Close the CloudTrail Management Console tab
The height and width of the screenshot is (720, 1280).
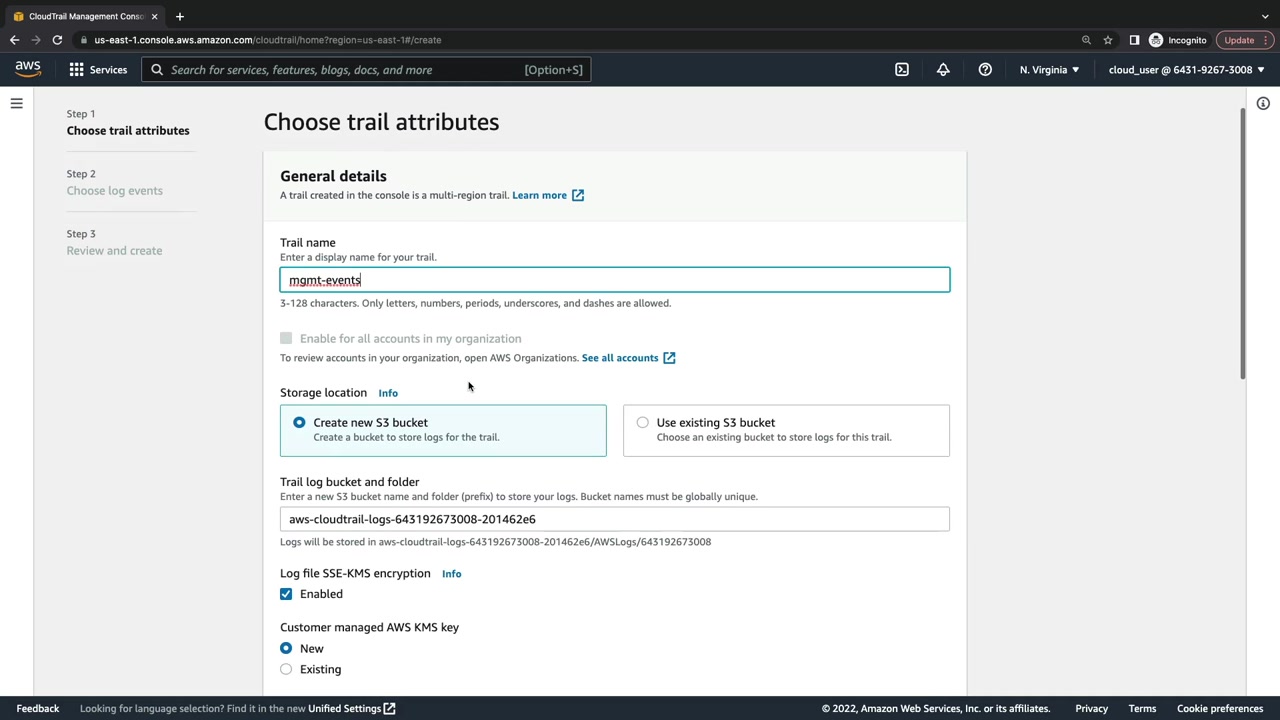(154, 16)
